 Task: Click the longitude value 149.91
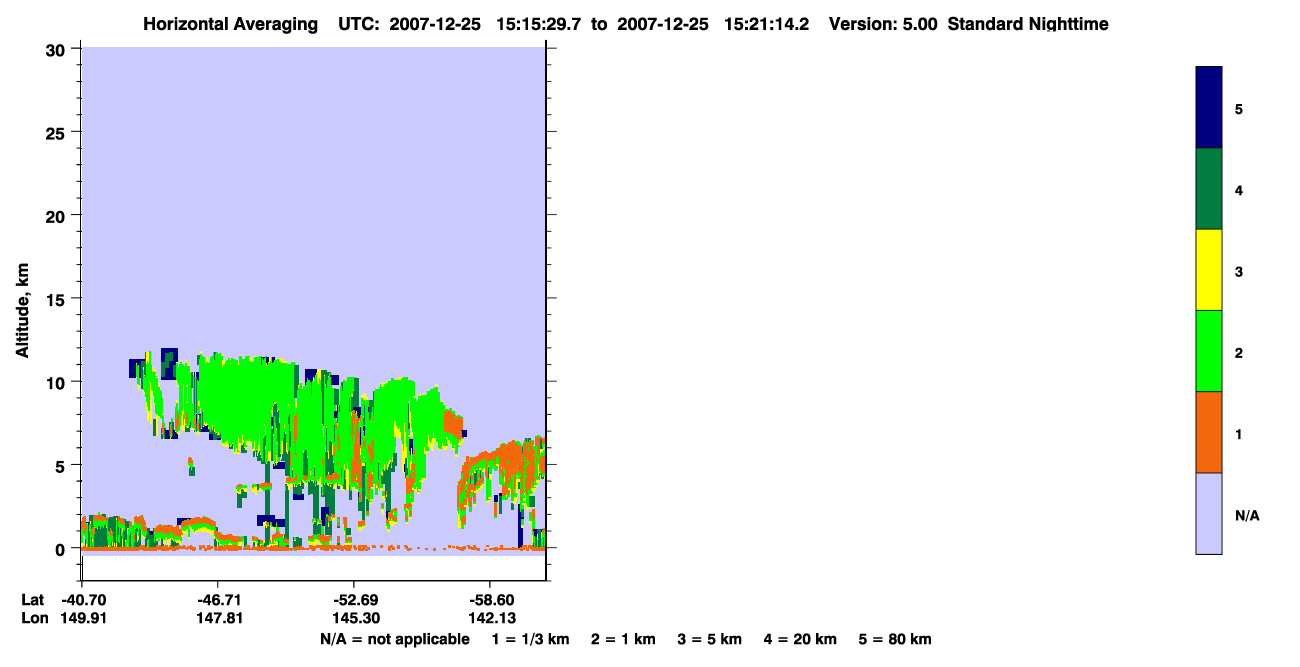pos(85,618)
